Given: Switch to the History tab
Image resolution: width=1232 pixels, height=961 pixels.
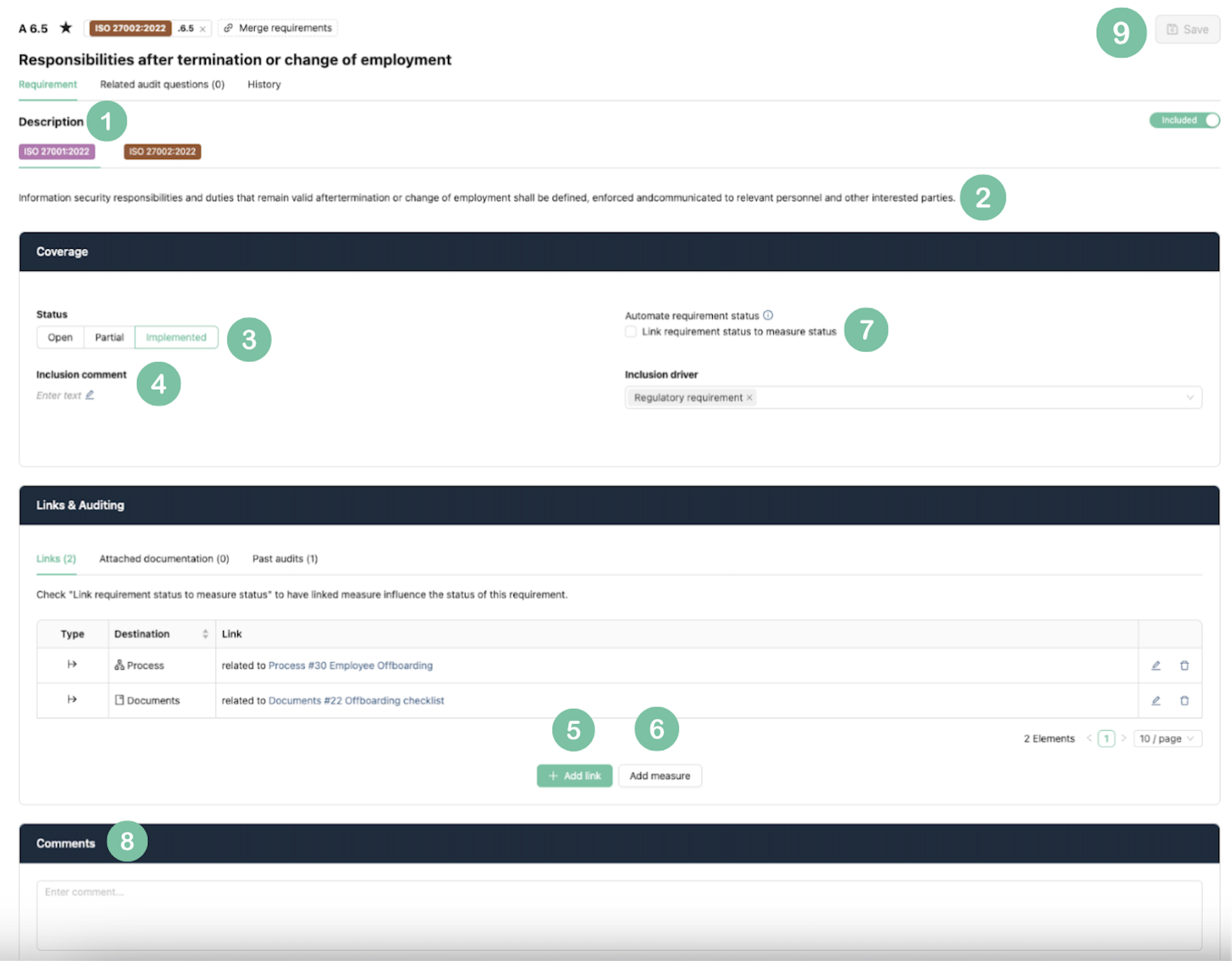Looking at the screenshot, I should click(264, 85).
